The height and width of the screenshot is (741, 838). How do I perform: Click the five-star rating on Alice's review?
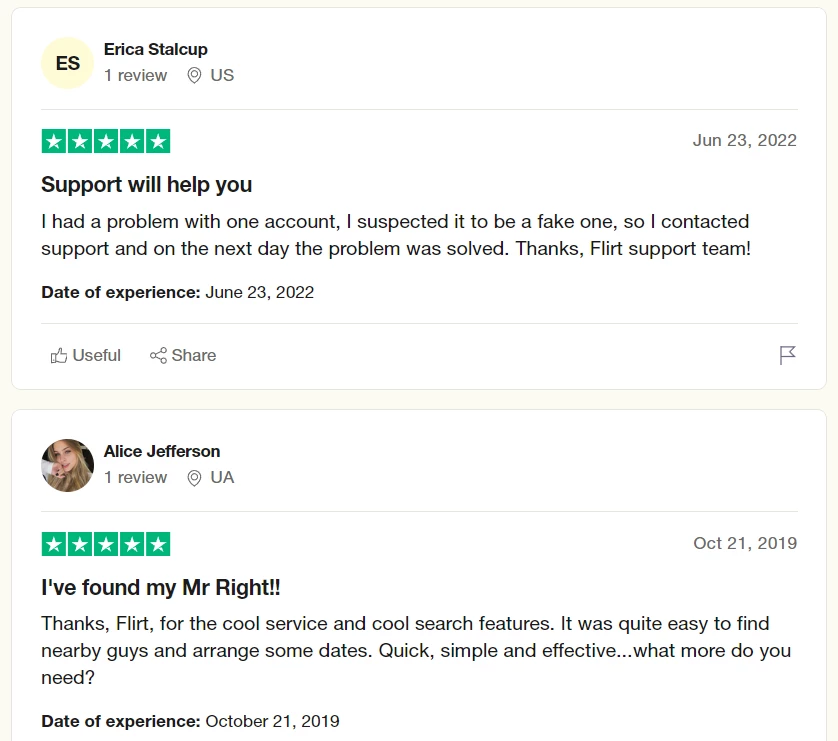(106, 544)
